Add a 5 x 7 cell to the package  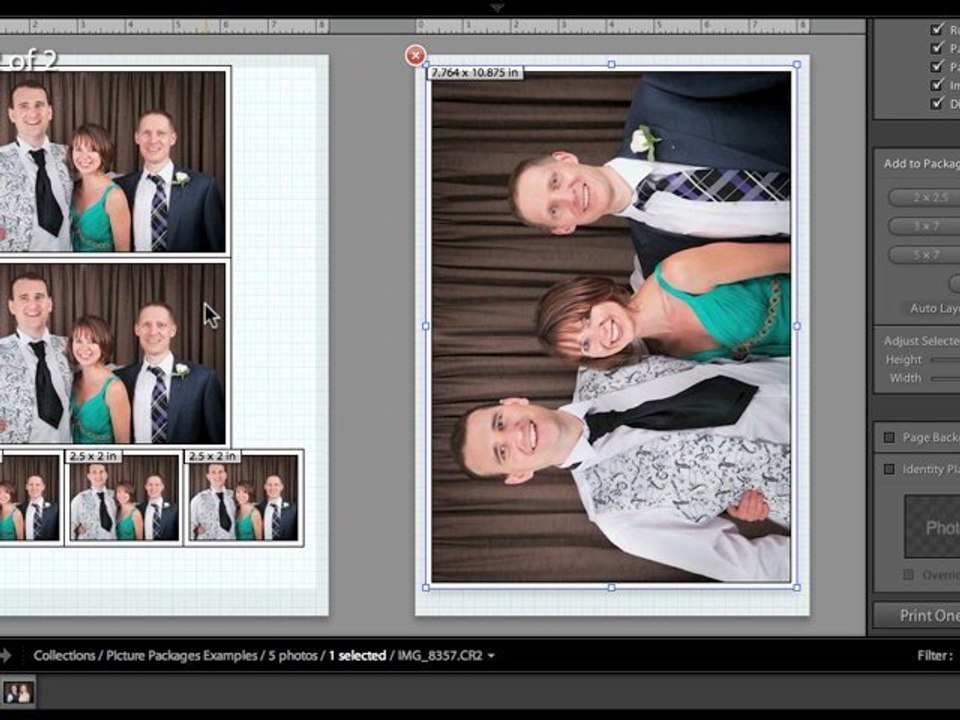coord(924,255)
